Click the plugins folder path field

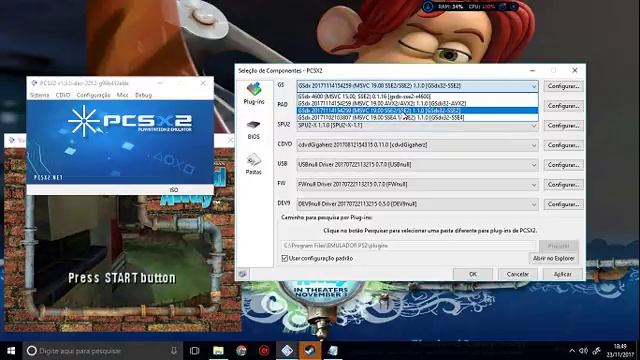tap(408, 246)
